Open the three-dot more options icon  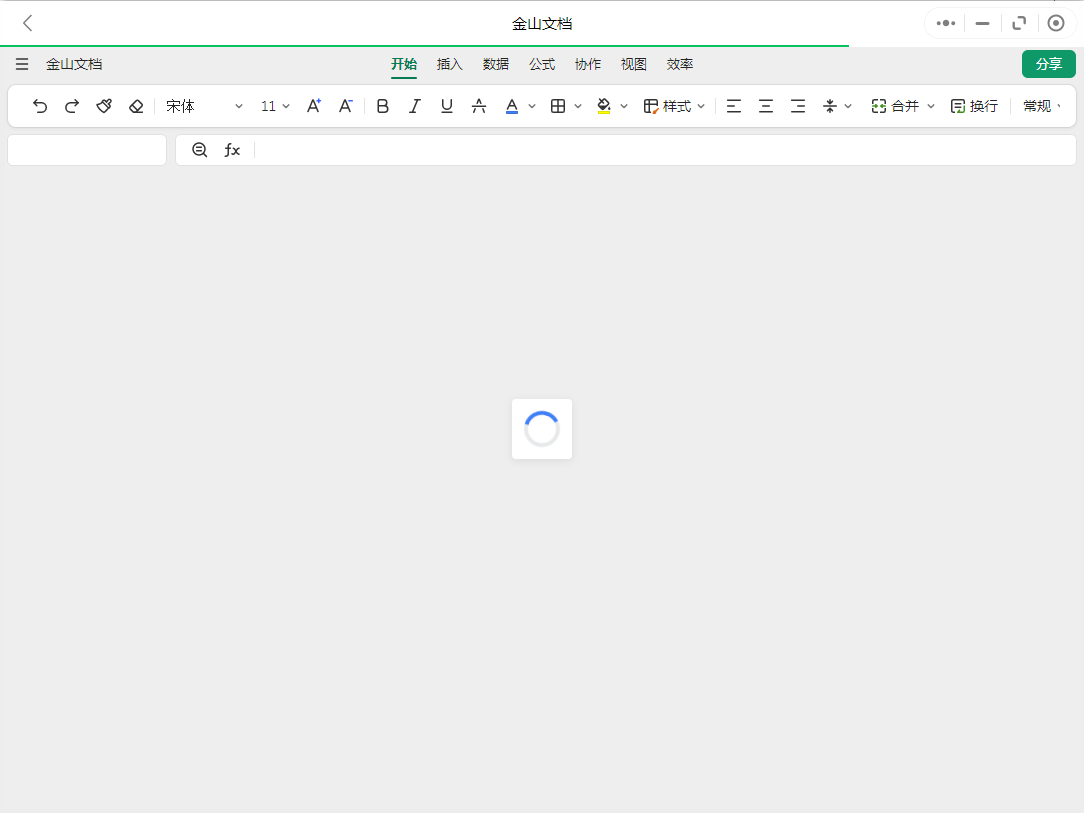coord(946,24)
